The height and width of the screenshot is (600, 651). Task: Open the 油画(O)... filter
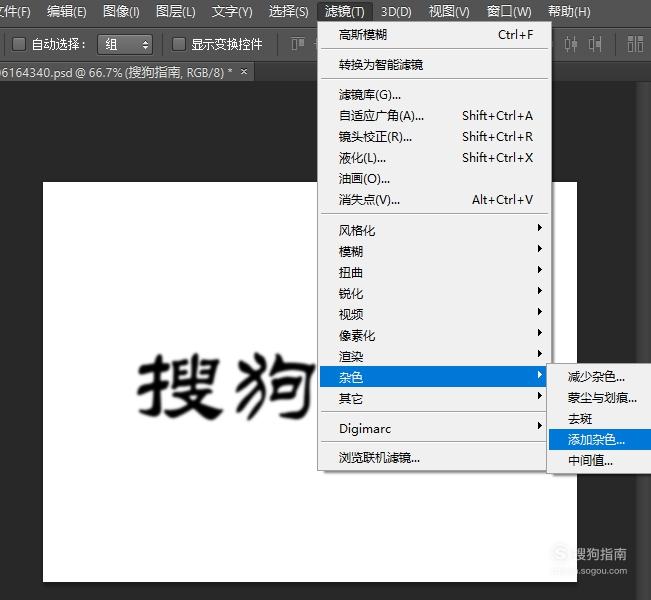point(435,179)
